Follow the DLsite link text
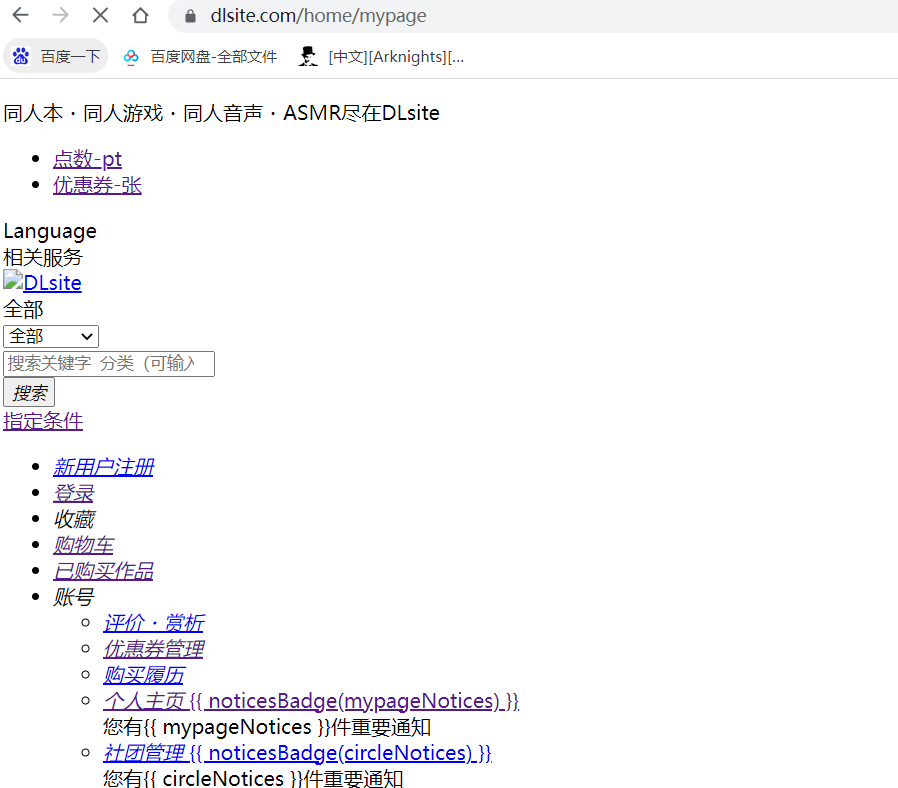Image resolution: width=898 pixels, height=788 pixels. [52, 283]
